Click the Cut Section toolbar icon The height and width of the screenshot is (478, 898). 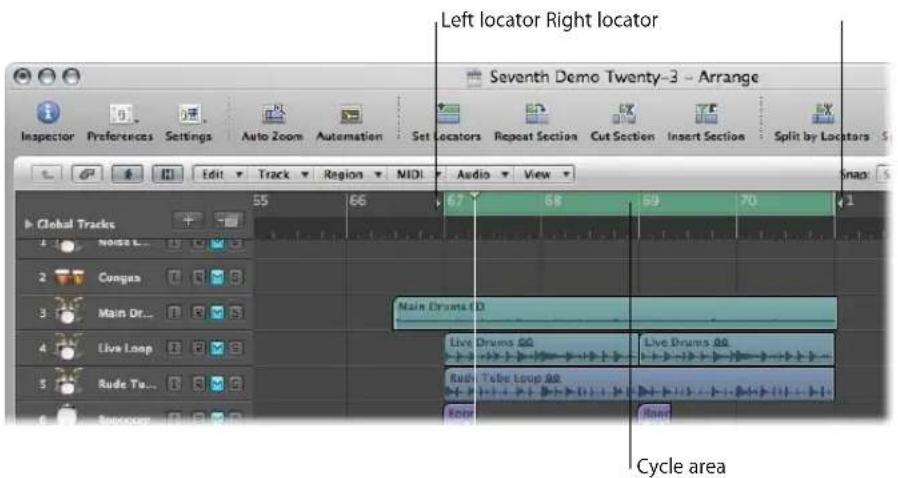pos(623,113)
